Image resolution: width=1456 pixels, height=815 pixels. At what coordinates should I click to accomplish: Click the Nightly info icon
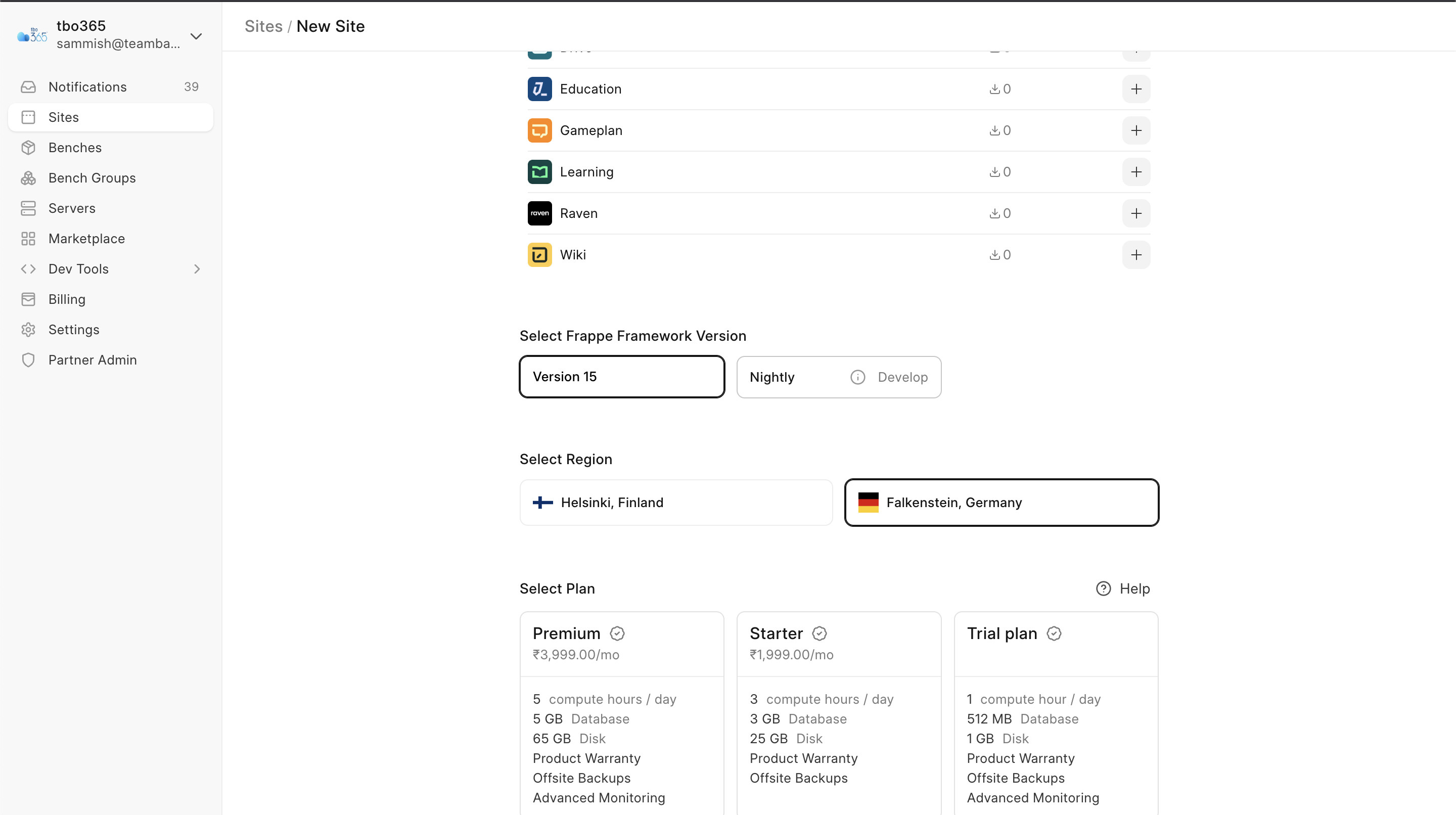pos(857,377)
